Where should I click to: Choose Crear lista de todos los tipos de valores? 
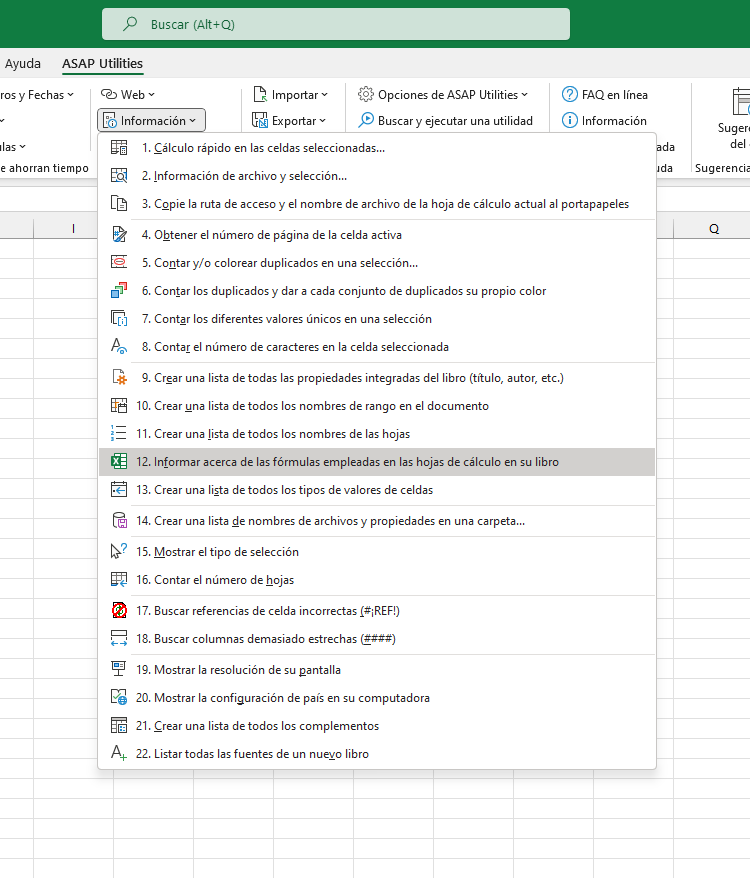(x=377, y=490)
